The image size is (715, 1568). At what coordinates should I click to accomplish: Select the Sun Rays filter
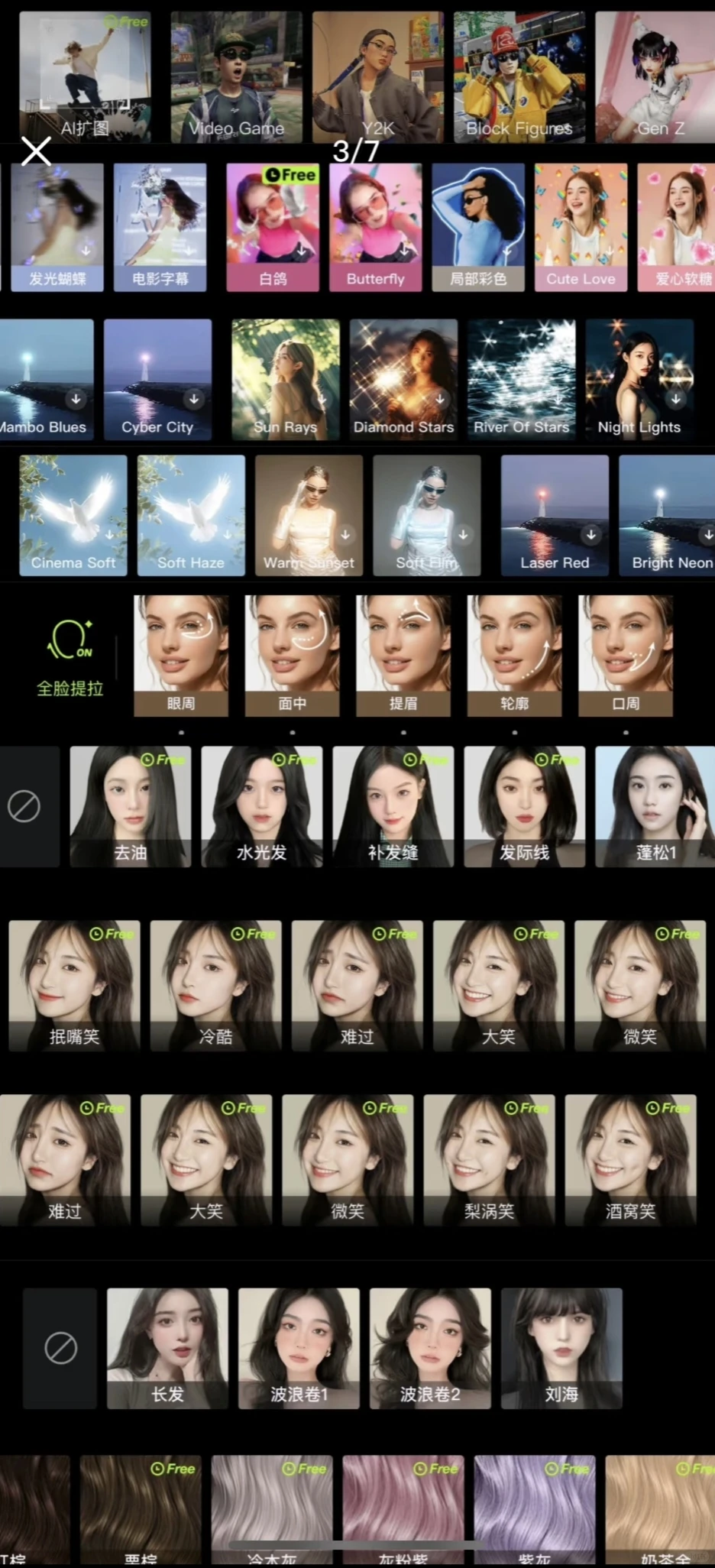pos(285,379)
